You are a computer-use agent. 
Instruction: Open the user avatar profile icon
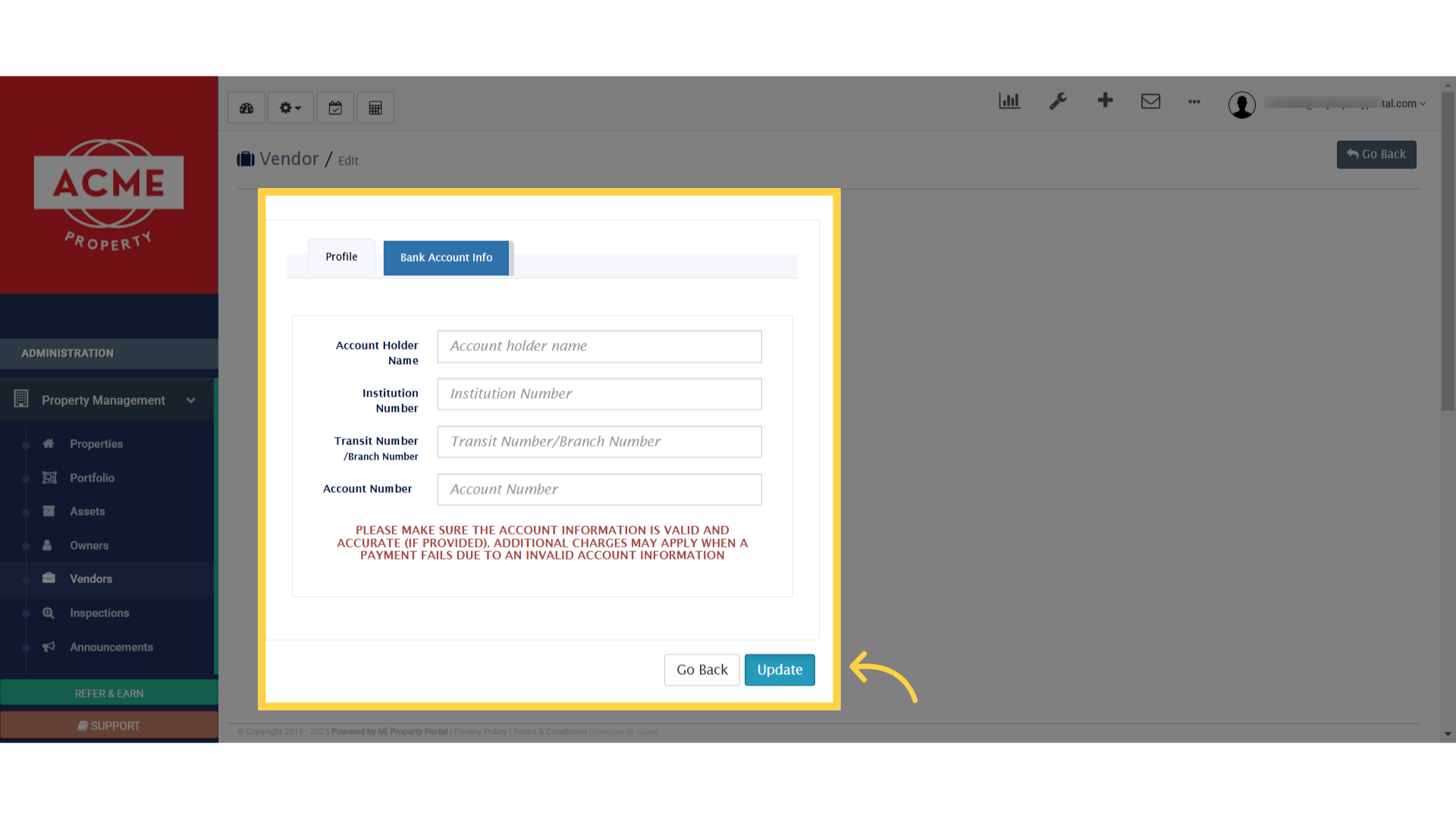pos(1241,105)
